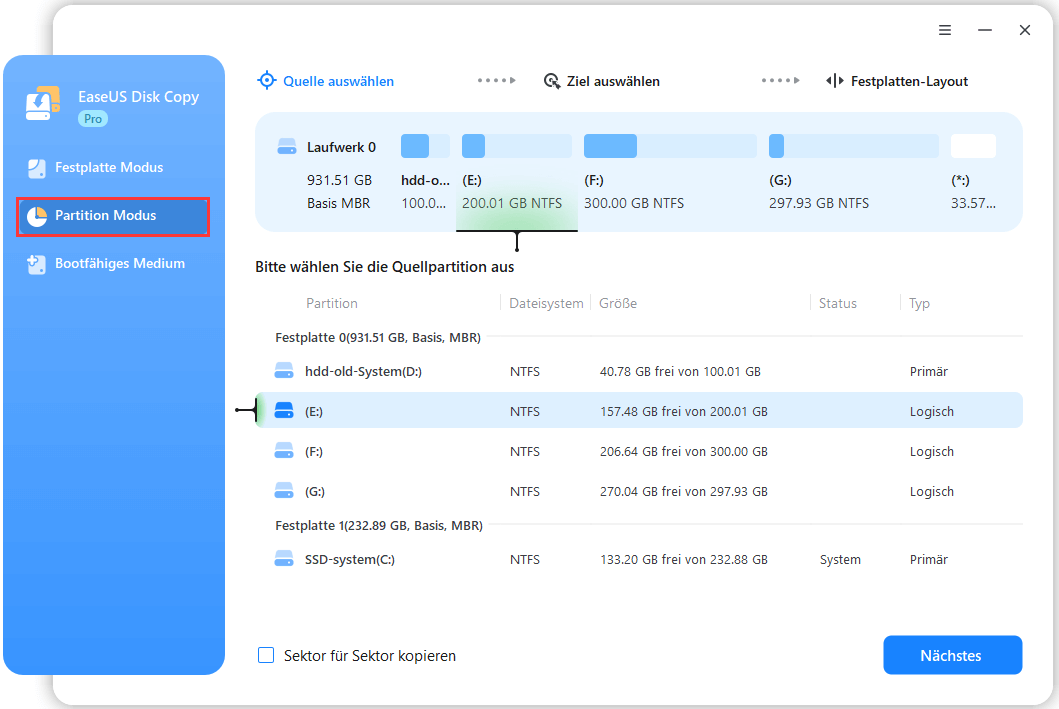Screen dimensions: 1059x709
Task: Select (G:) usage bar in disk map
Action: [854, 146]
